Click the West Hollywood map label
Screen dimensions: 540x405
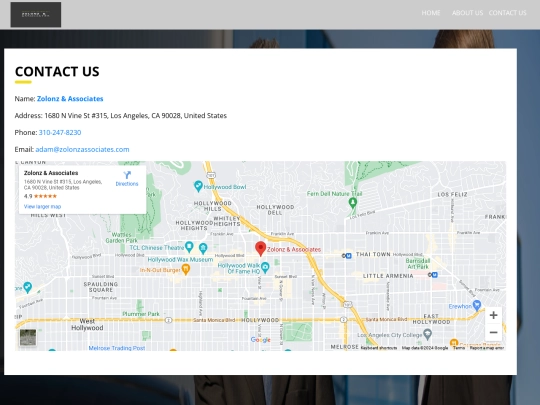pos(87,324)
